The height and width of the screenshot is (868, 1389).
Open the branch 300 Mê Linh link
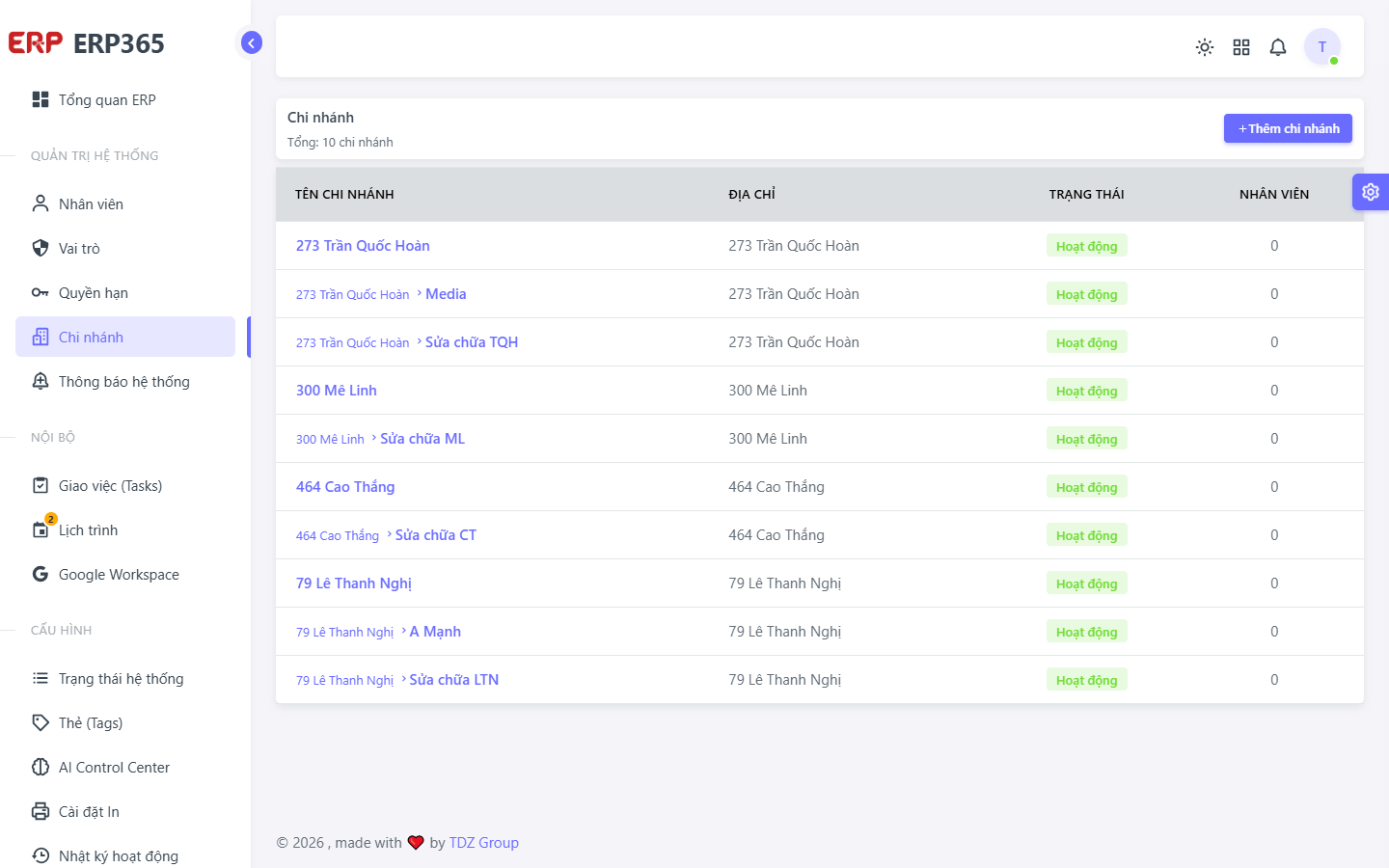[x=337, y=391]
